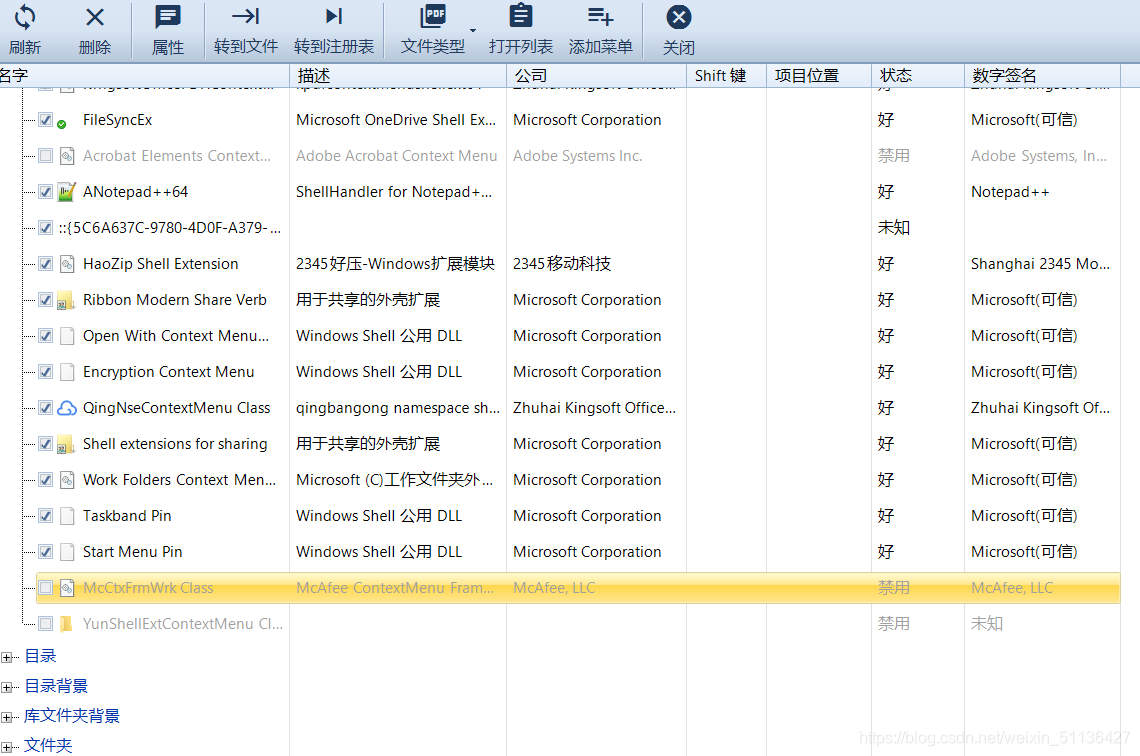Click the FileSyncEx green status icon

point(62,124)
